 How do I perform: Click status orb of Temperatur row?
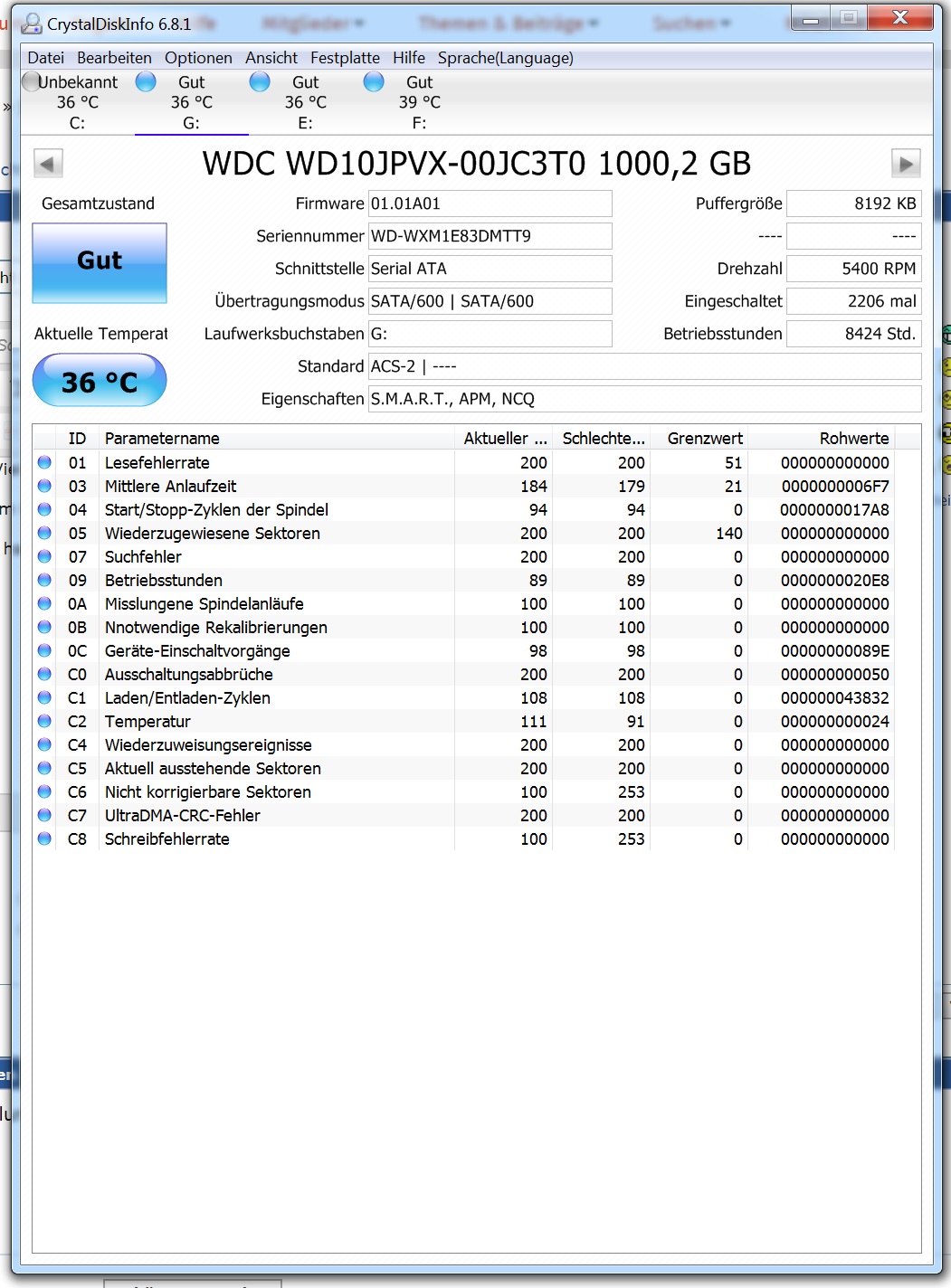[x=44, y=721]
